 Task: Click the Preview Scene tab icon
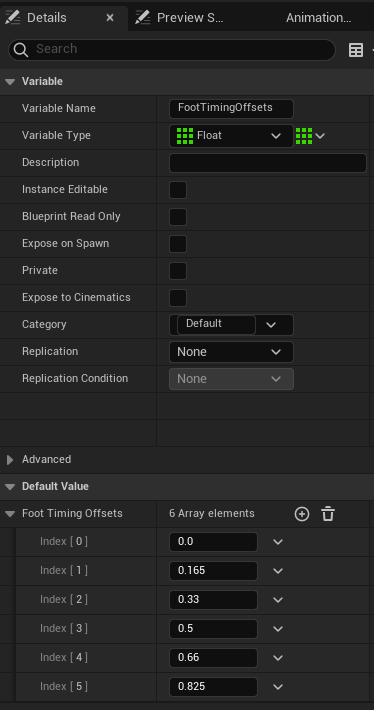[x=143, y=18]
